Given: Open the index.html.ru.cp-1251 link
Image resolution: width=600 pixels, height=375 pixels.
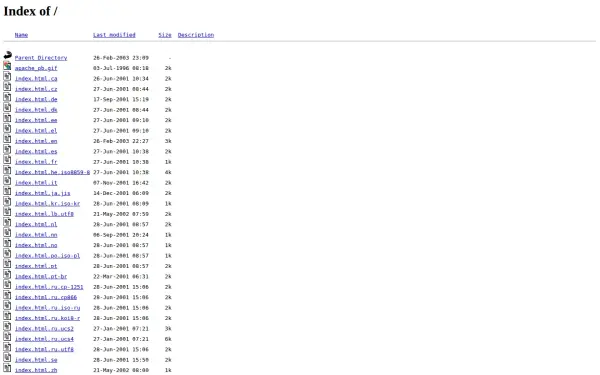Looking at the screenshot, I should [x=49, y=287].
